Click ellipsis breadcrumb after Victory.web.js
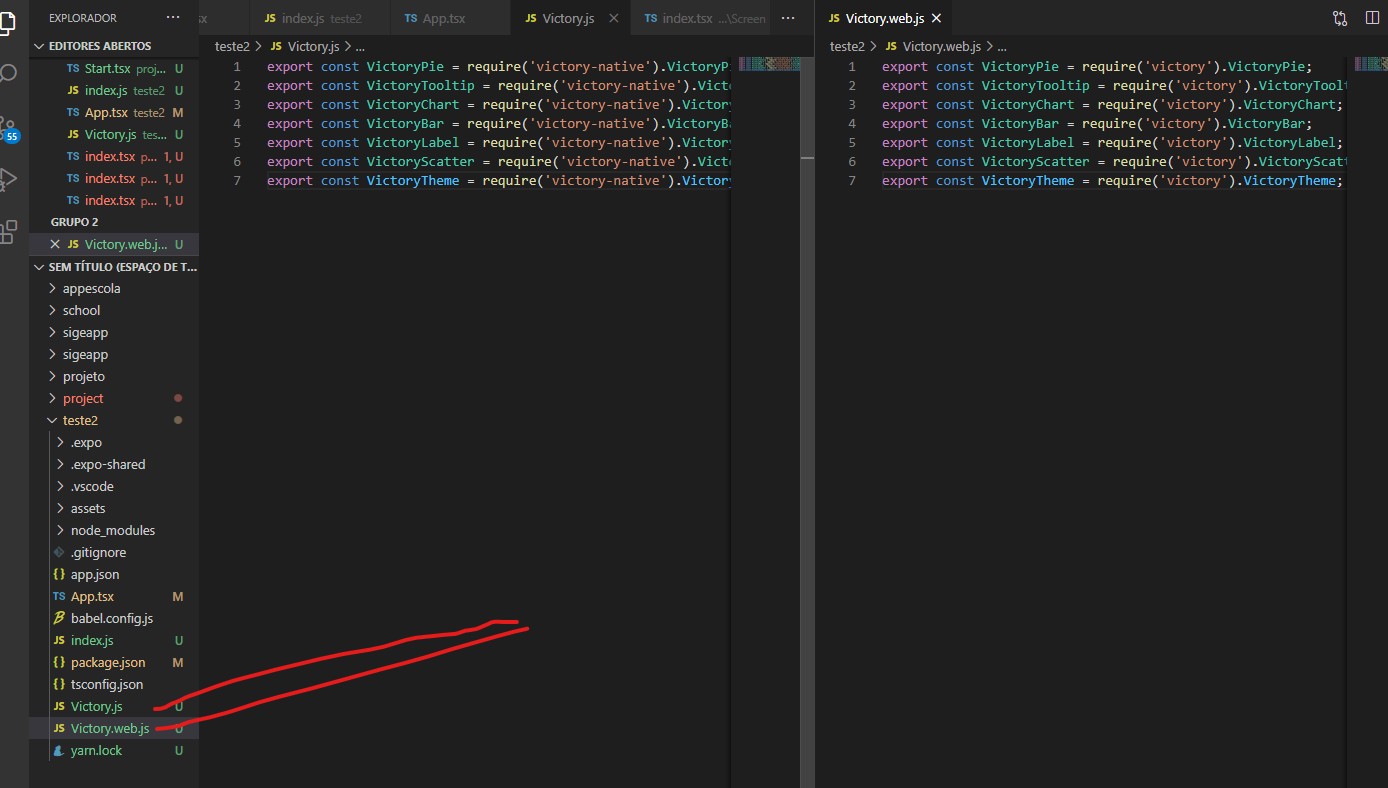The width and height of the screenshot is (1388, 788). (x=1001, y=46)
